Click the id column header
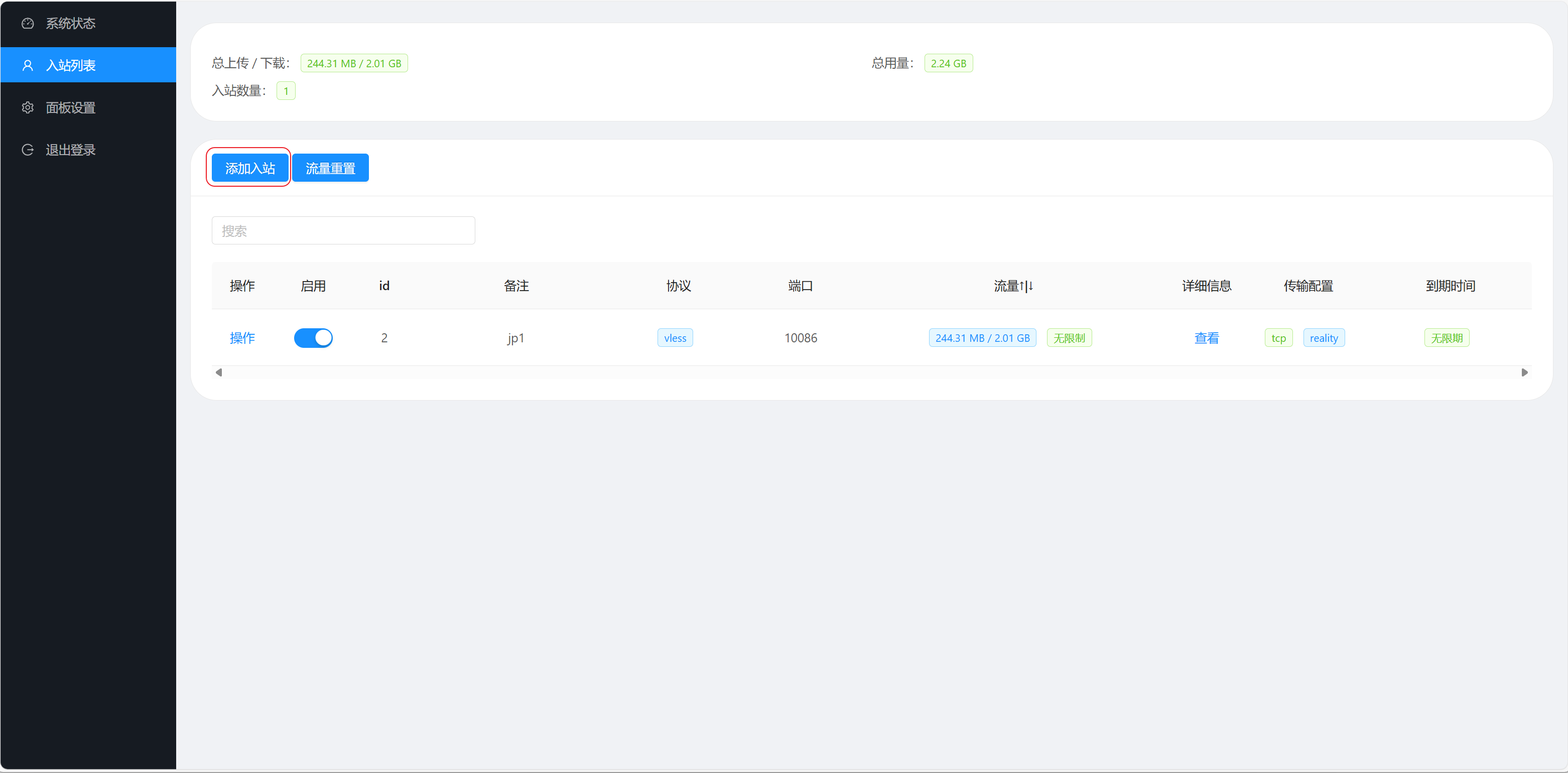The image size is (1568, 773). 384,286
